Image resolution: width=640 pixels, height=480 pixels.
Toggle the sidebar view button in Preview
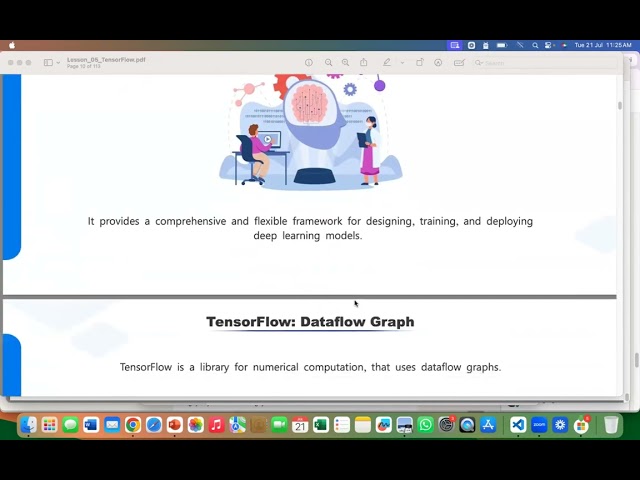pos(48,62)
